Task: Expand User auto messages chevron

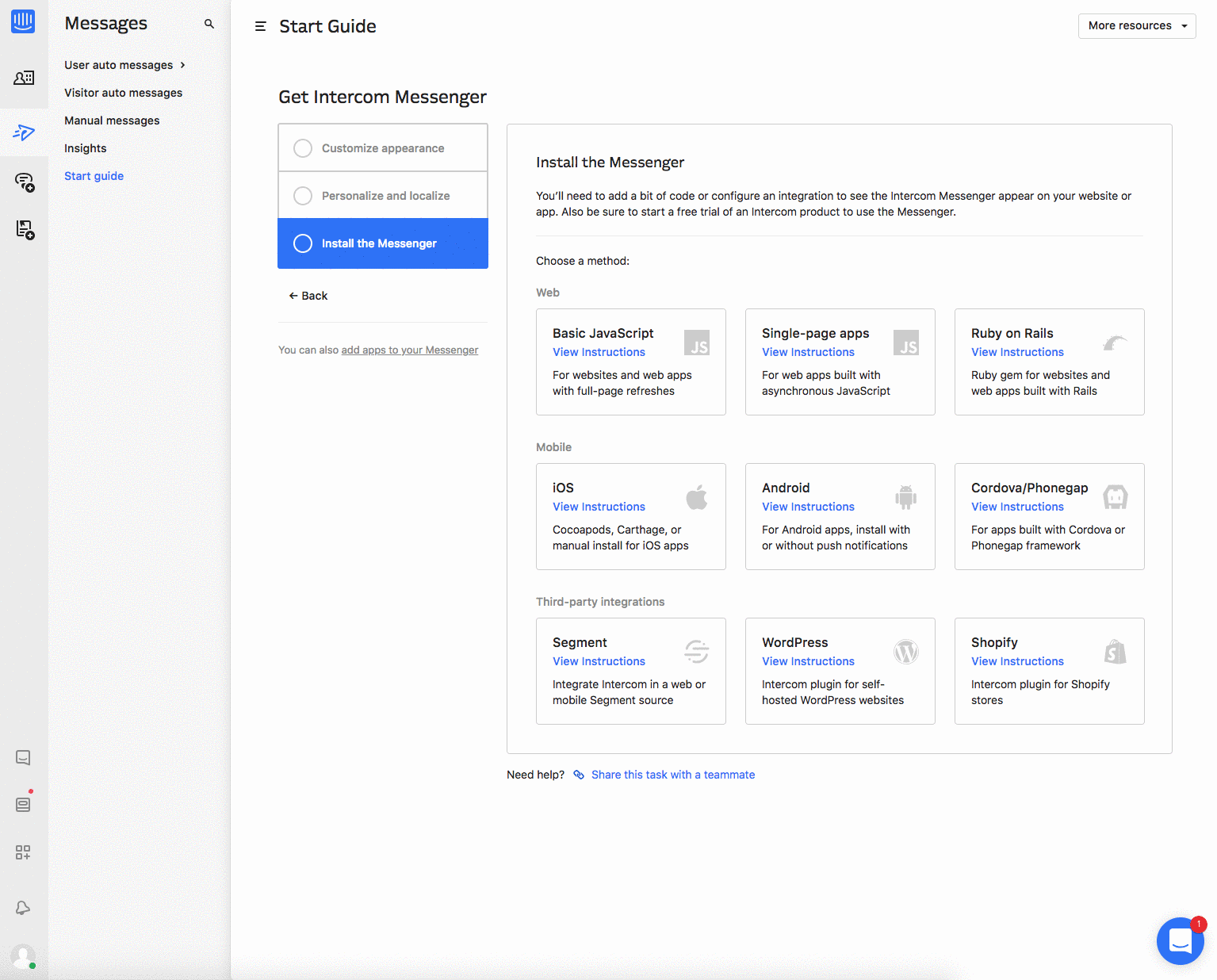Action: [182, 65]
